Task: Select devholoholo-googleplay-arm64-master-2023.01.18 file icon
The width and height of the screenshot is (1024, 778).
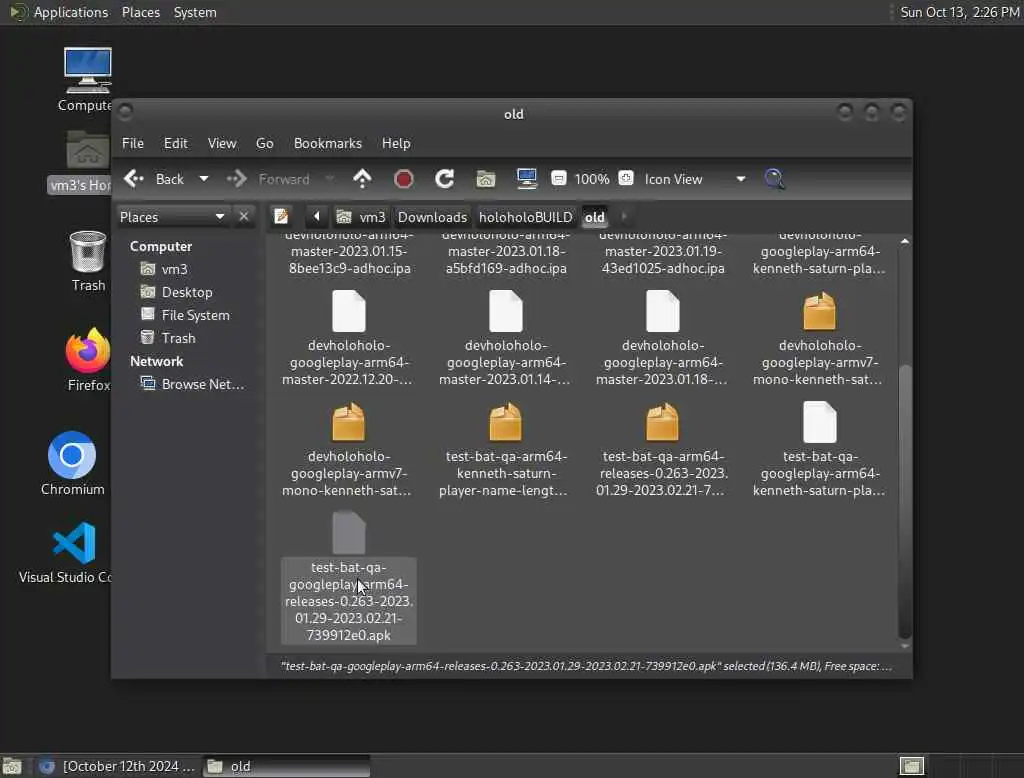Action: [663, 311]
